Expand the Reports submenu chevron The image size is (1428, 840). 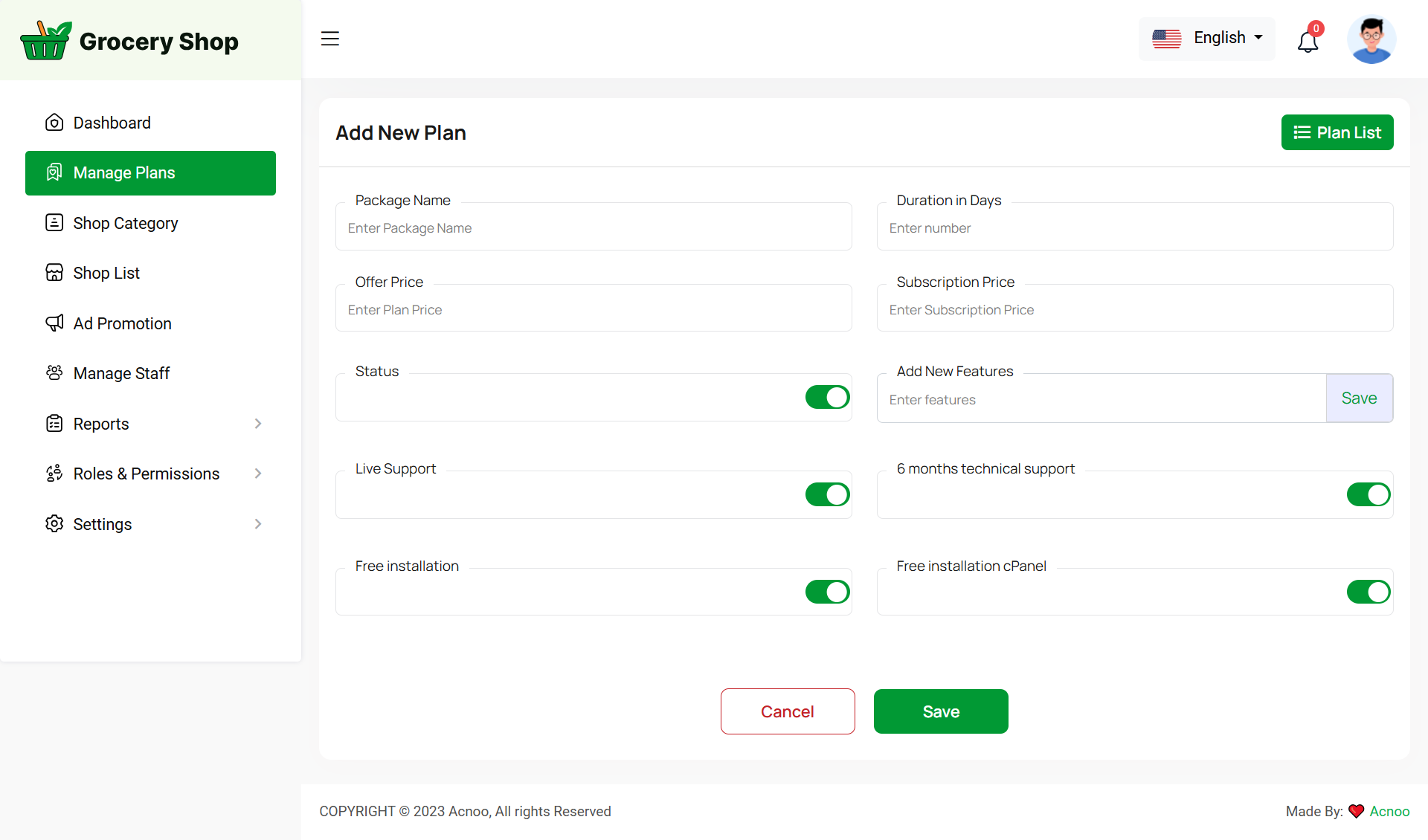(x=258, y=424)
